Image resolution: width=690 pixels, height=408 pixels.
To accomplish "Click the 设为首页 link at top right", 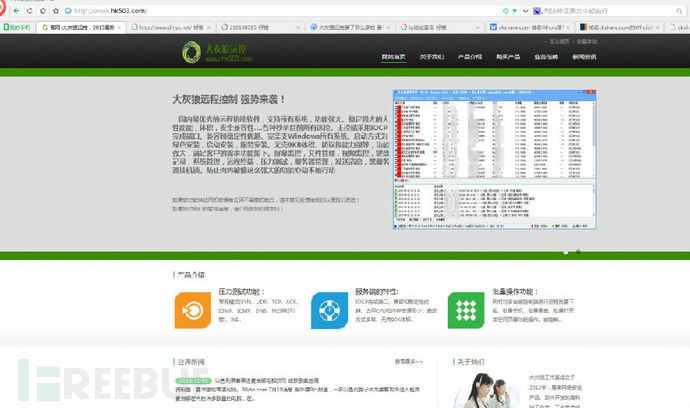I will click(559, 41).
